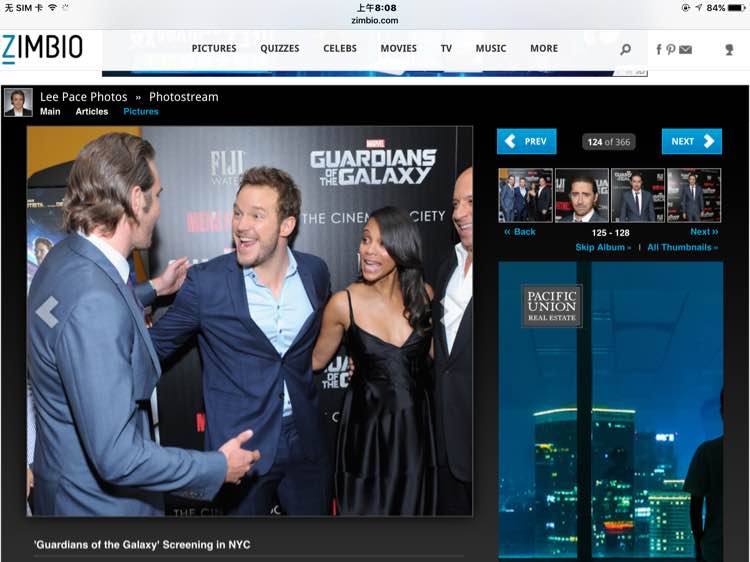The image size is (750, 562).
Task: Open the MOVIES menu
Action: click(x=398, y=48)
